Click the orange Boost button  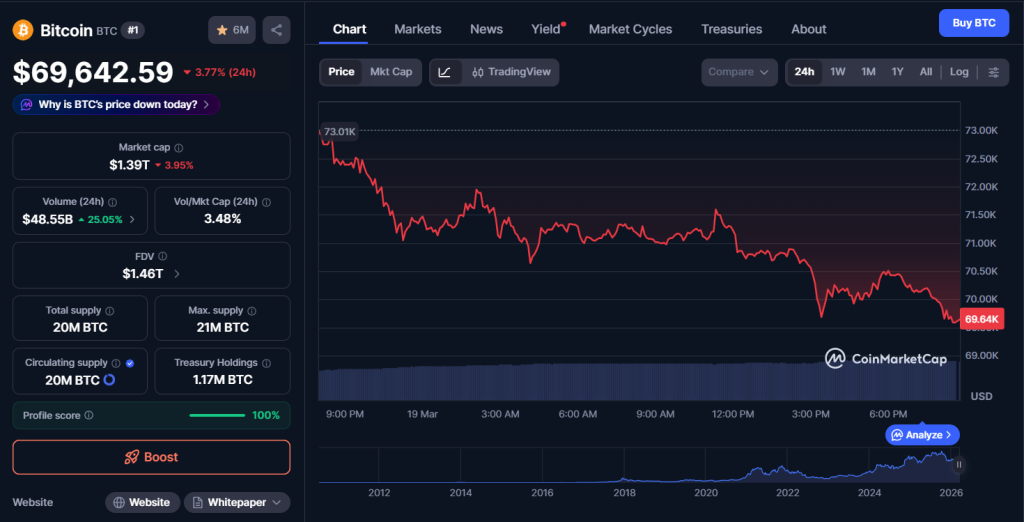(x=151, y=457)
